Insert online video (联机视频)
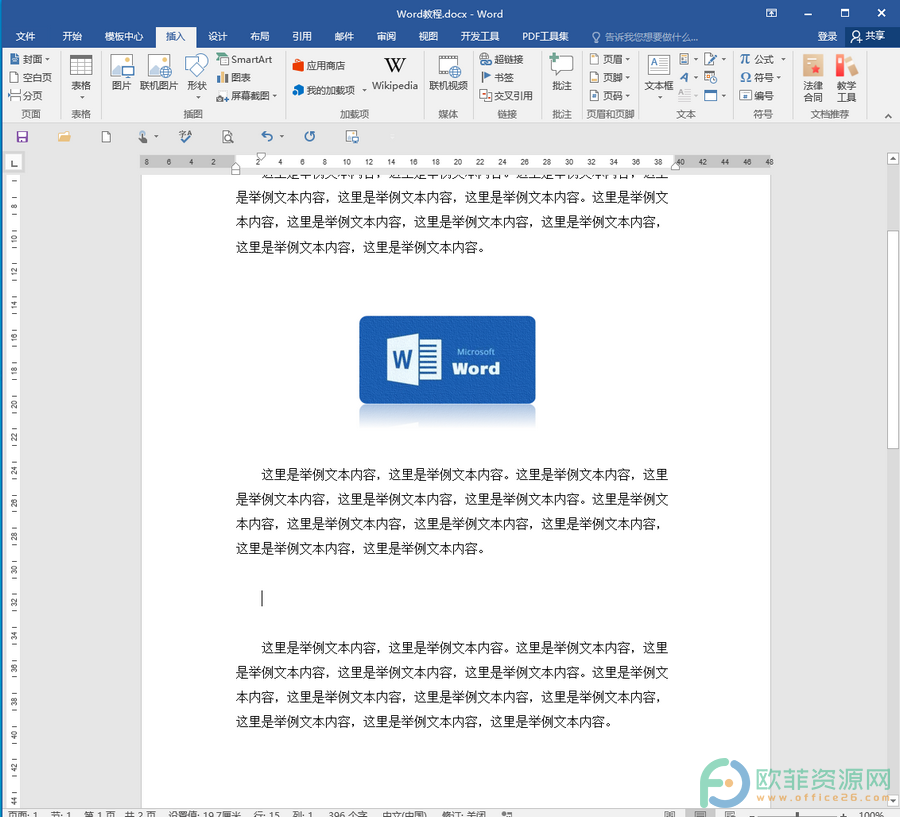 [x=449, y=73]
